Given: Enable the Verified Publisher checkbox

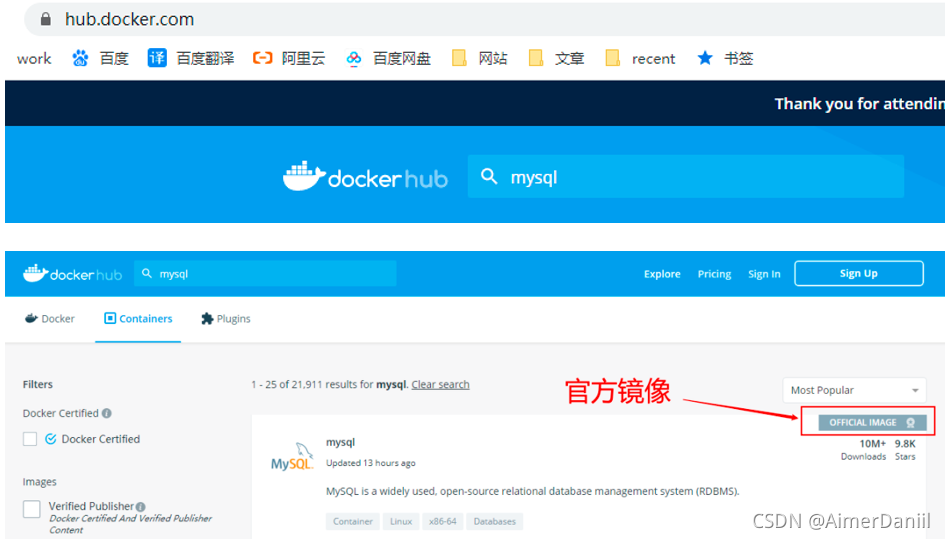Looking at the screenshot, I should click(31, 509).
